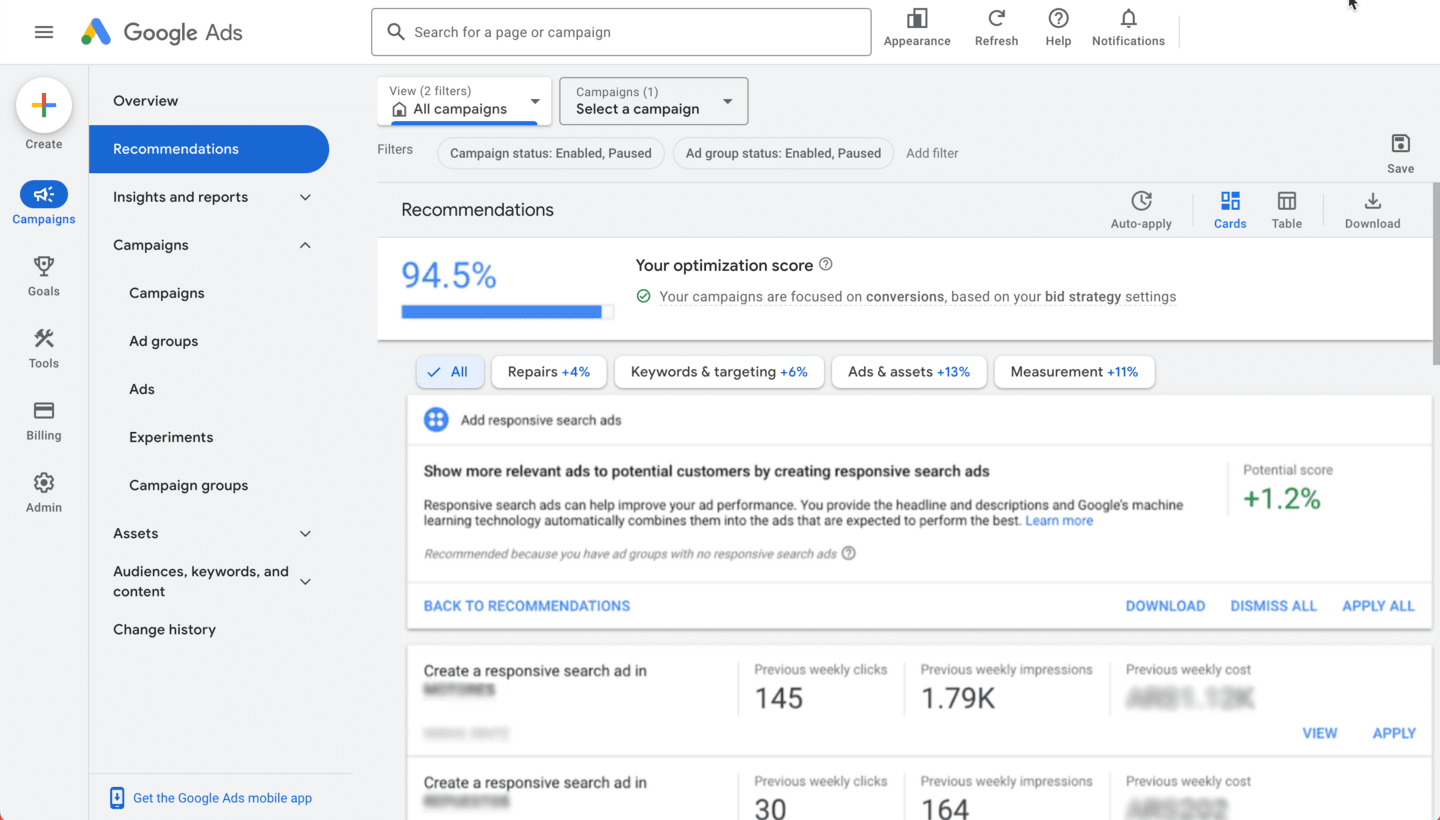
Task: Click the optimization score progress bar
Action: [507, 312]
